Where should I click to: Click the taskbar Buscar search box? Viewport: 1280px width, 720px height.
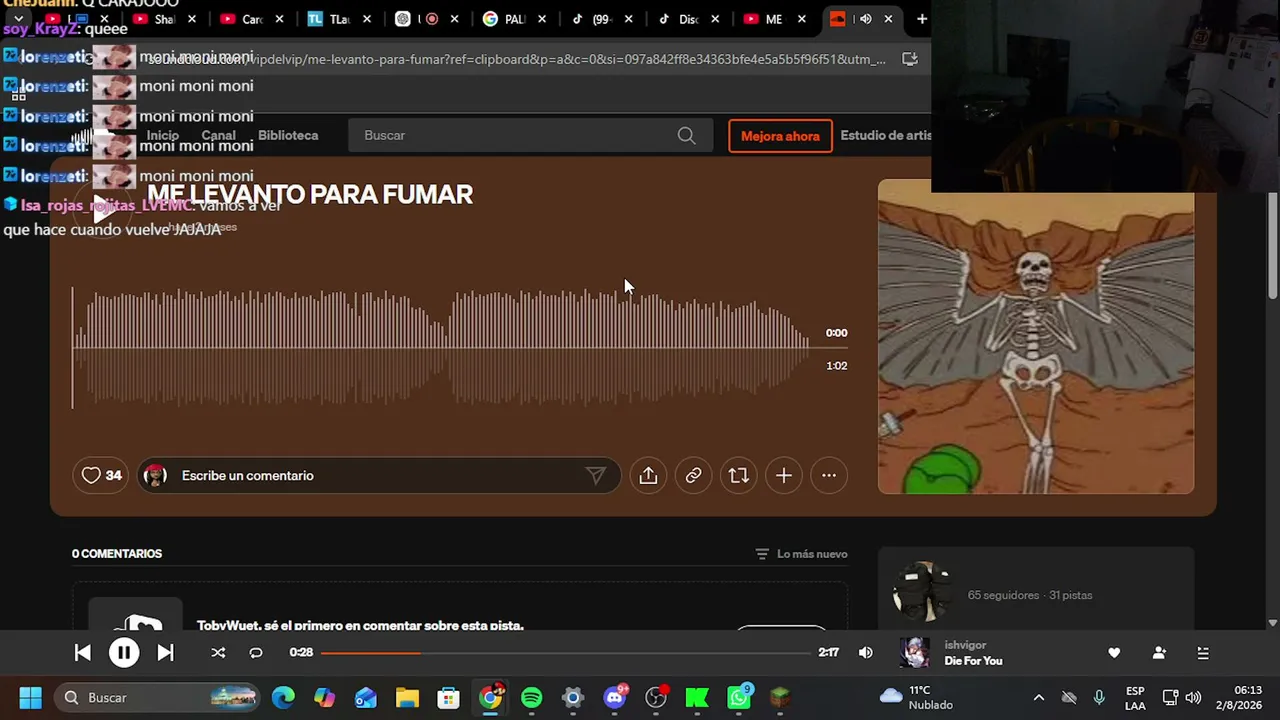[x=155, y=698]
